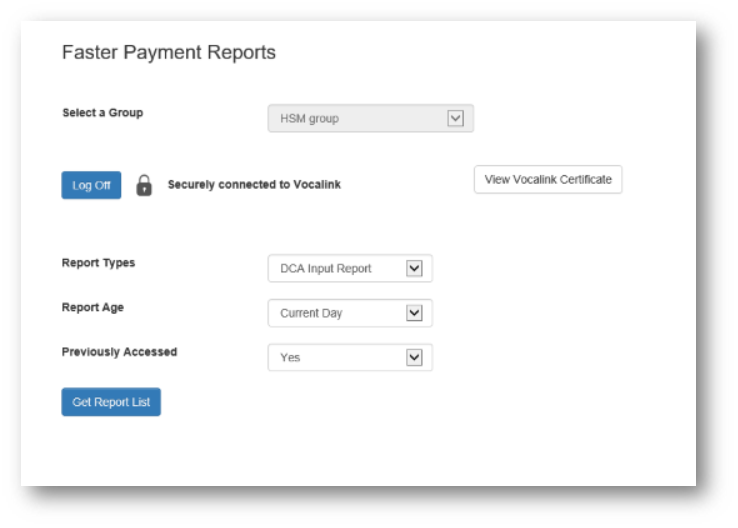Click the Securely connected to Vocalink text
Screen dimensions: 738x528
pos(254,185)
